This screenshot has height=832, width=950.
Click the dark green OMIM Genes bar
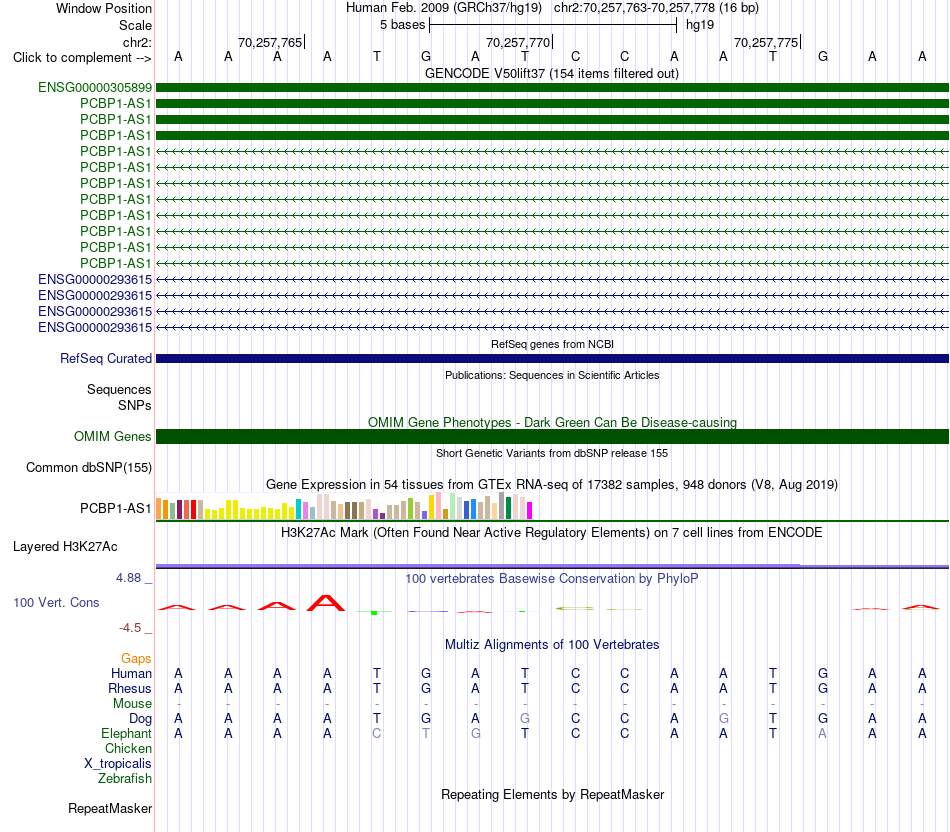click(x=552, y=436)
